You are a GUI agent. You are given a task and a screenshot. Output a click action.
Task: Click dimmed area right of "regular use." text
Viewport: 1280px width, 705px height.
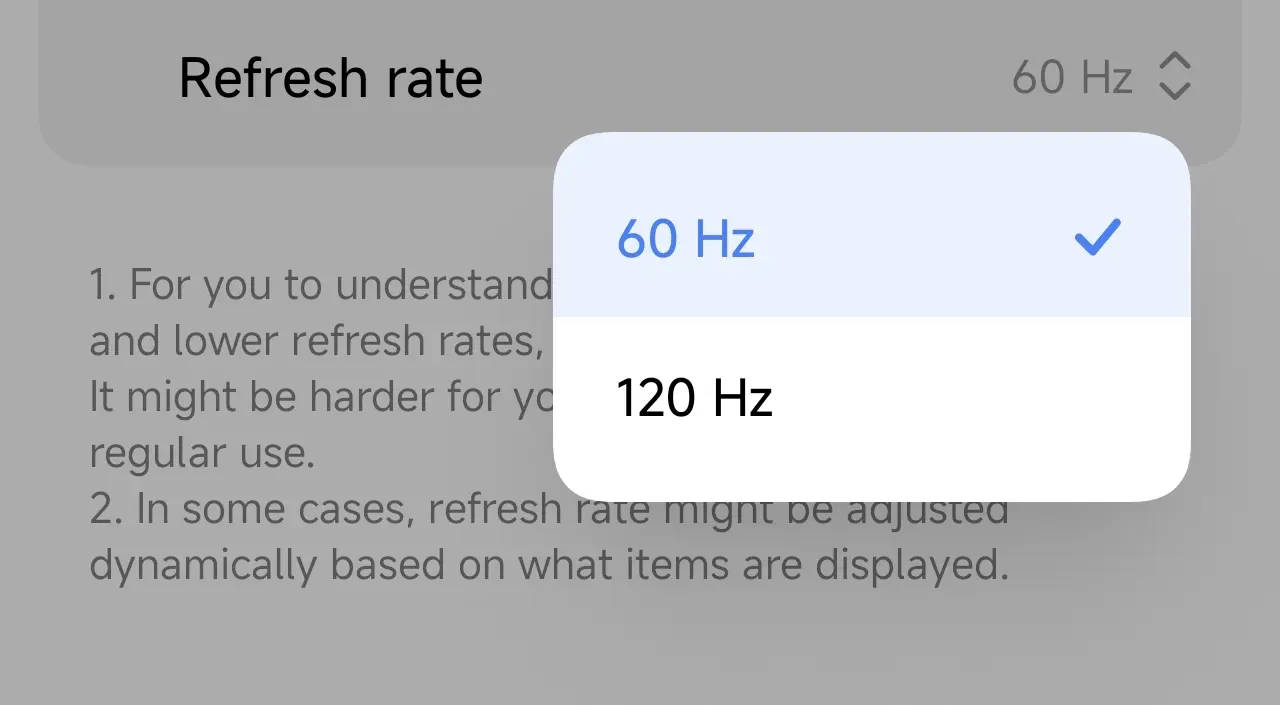[430, 454]
